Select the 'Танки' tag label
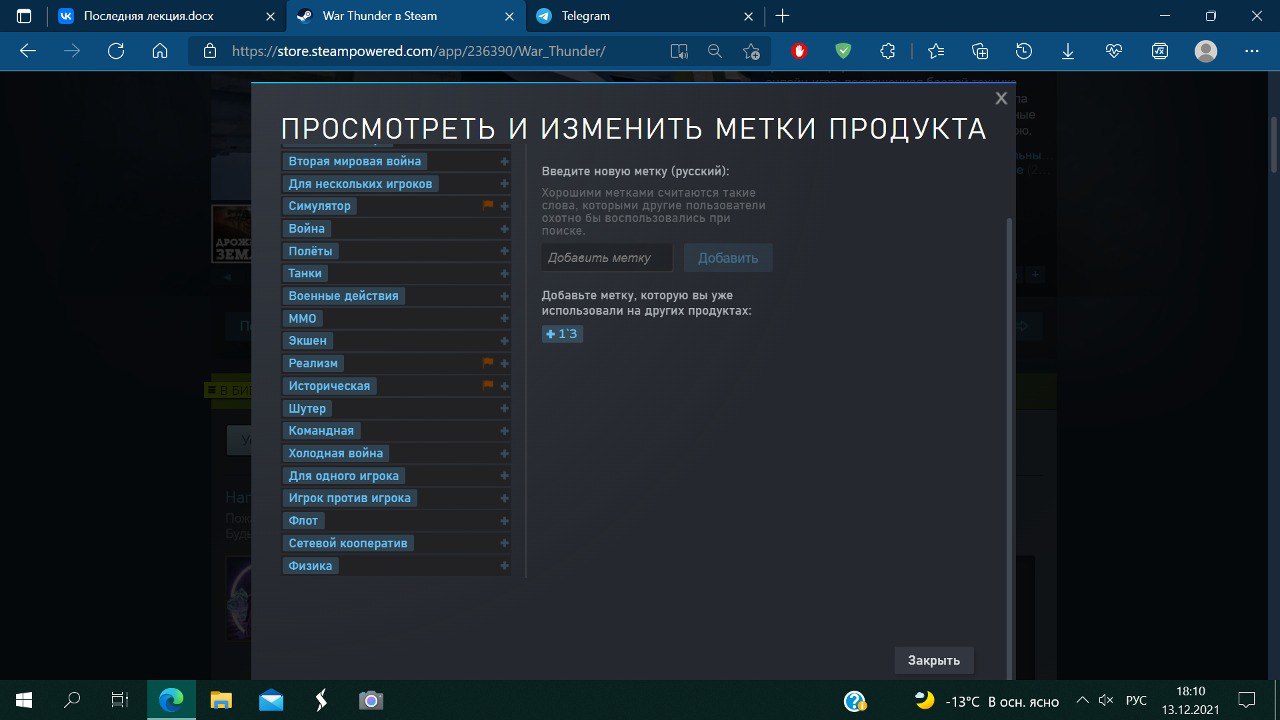 pyautogui.click(x=305, y=273)
